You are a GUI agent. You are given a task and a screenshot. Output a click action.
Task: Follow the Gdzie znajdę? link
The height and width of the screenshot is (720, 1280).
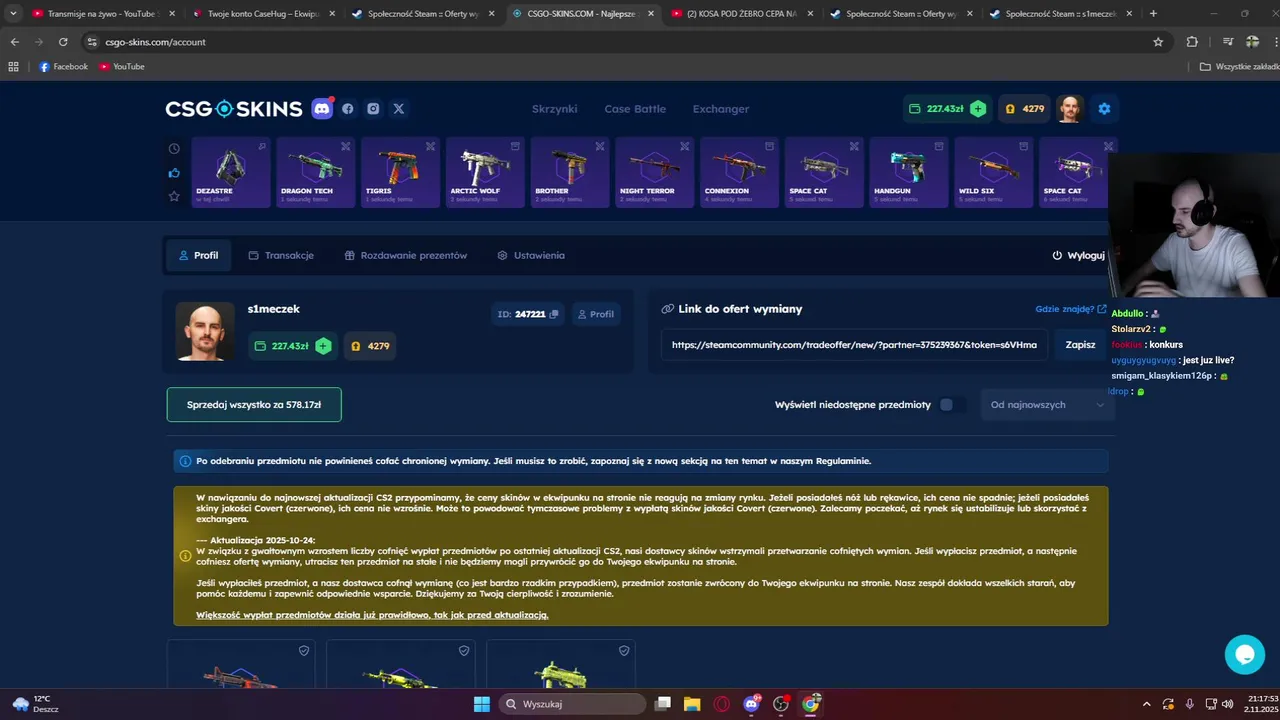(x=1071, y=309)
